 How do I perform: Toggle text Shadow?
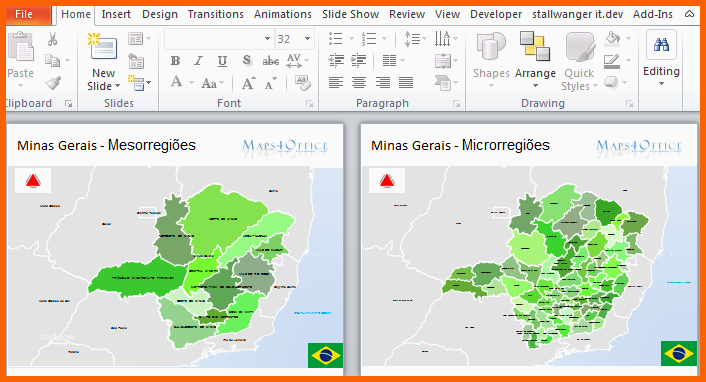tap(246, 60)
